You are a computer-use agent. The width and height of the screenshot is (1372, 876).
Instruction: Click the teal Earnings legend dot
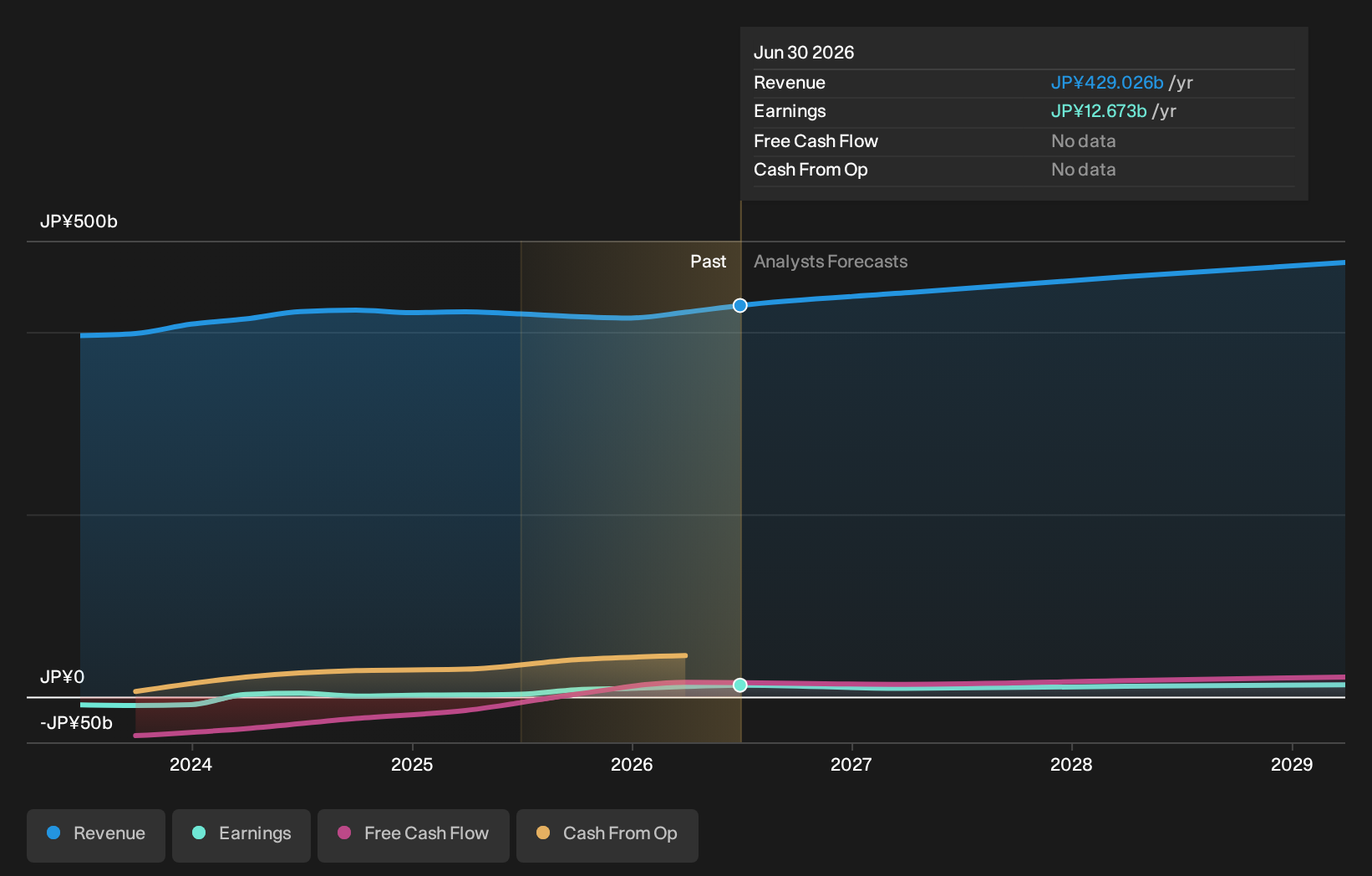(199, 833)
